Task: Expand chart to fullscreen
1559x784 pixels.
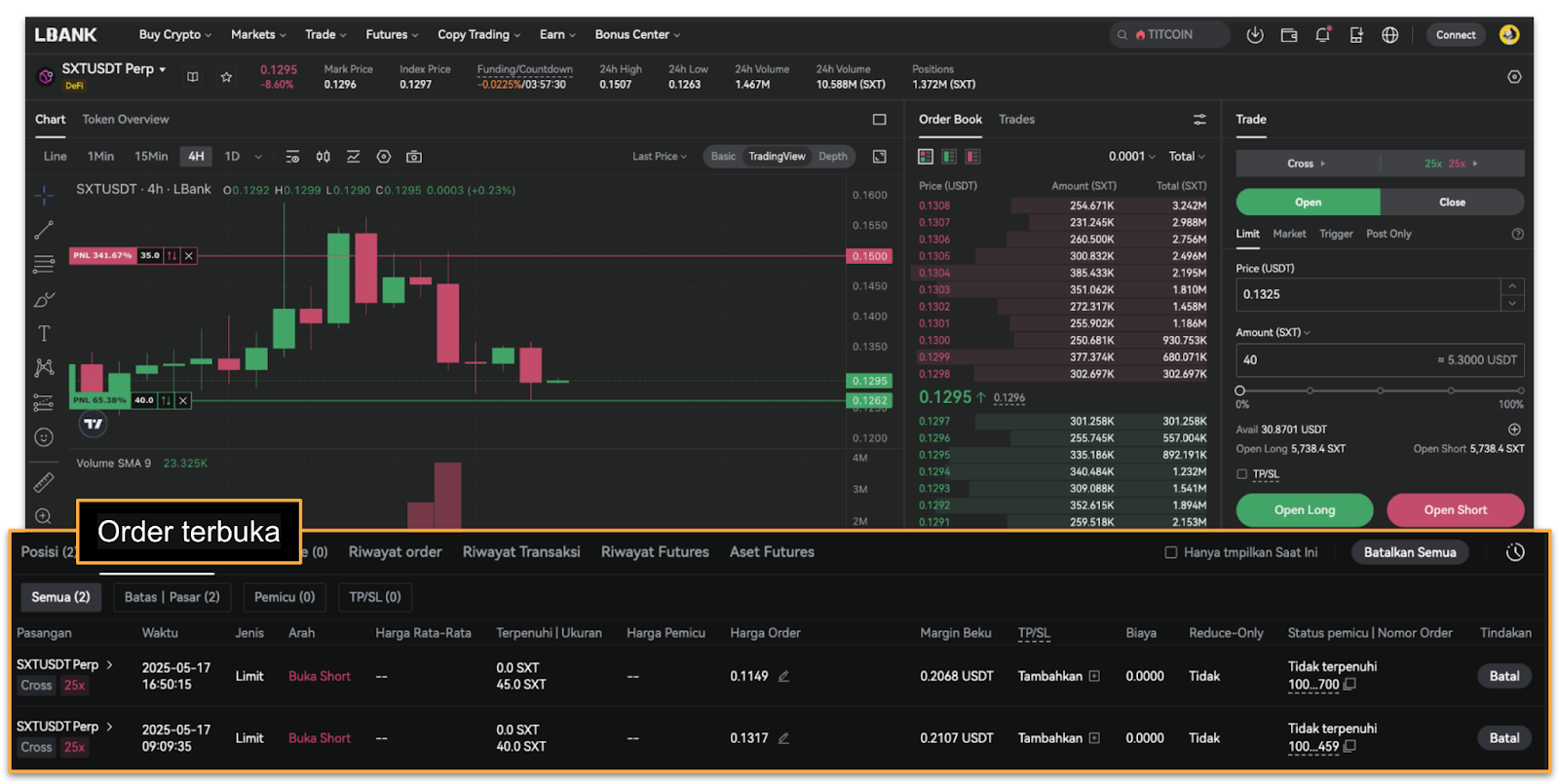Action: 880,157
